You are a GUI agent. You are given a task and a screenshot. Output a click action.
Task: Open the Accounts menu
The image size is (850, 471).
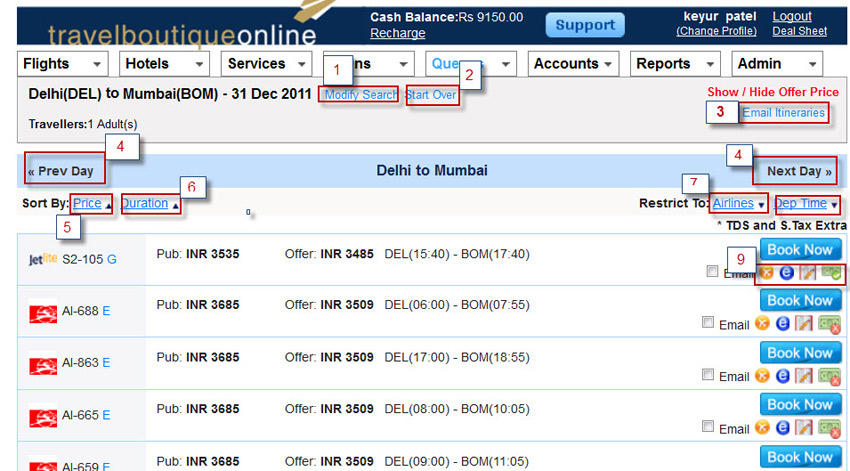pos(574,64)
